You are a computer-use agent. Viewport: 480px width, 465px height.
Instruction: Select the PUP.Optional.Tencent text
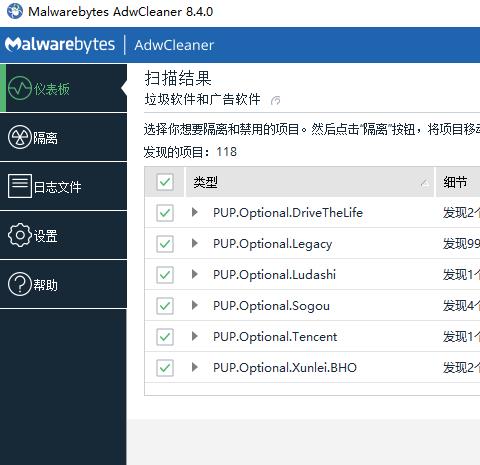pyautogui.click(x=275, y=337)
